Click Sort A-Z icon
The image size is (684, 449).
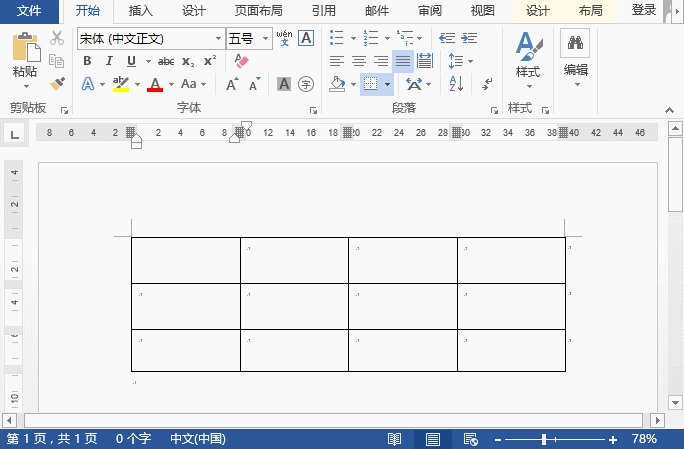(x=457, y=84)
